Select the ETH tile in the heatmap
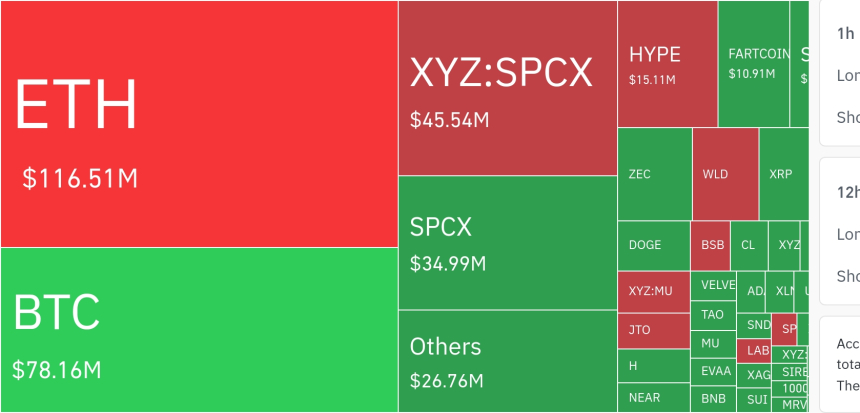This screenshot has width=860, height=413. (199, 124)
